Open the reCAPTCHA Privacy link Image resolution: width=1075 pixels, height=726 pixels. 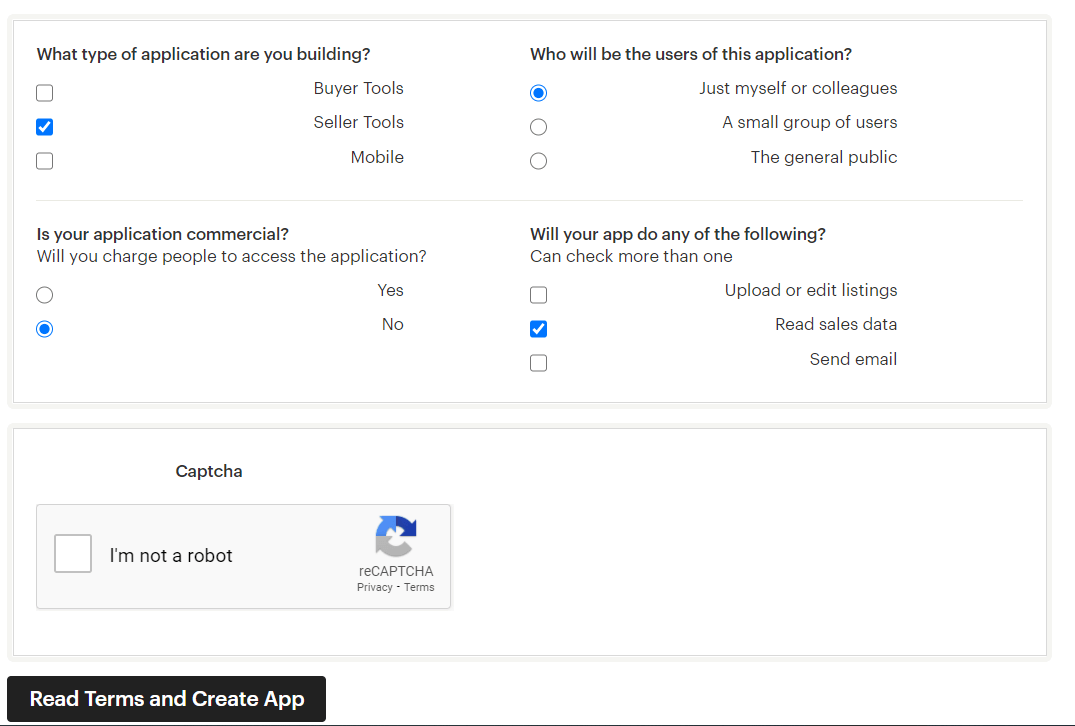click(x=374, y=587)
